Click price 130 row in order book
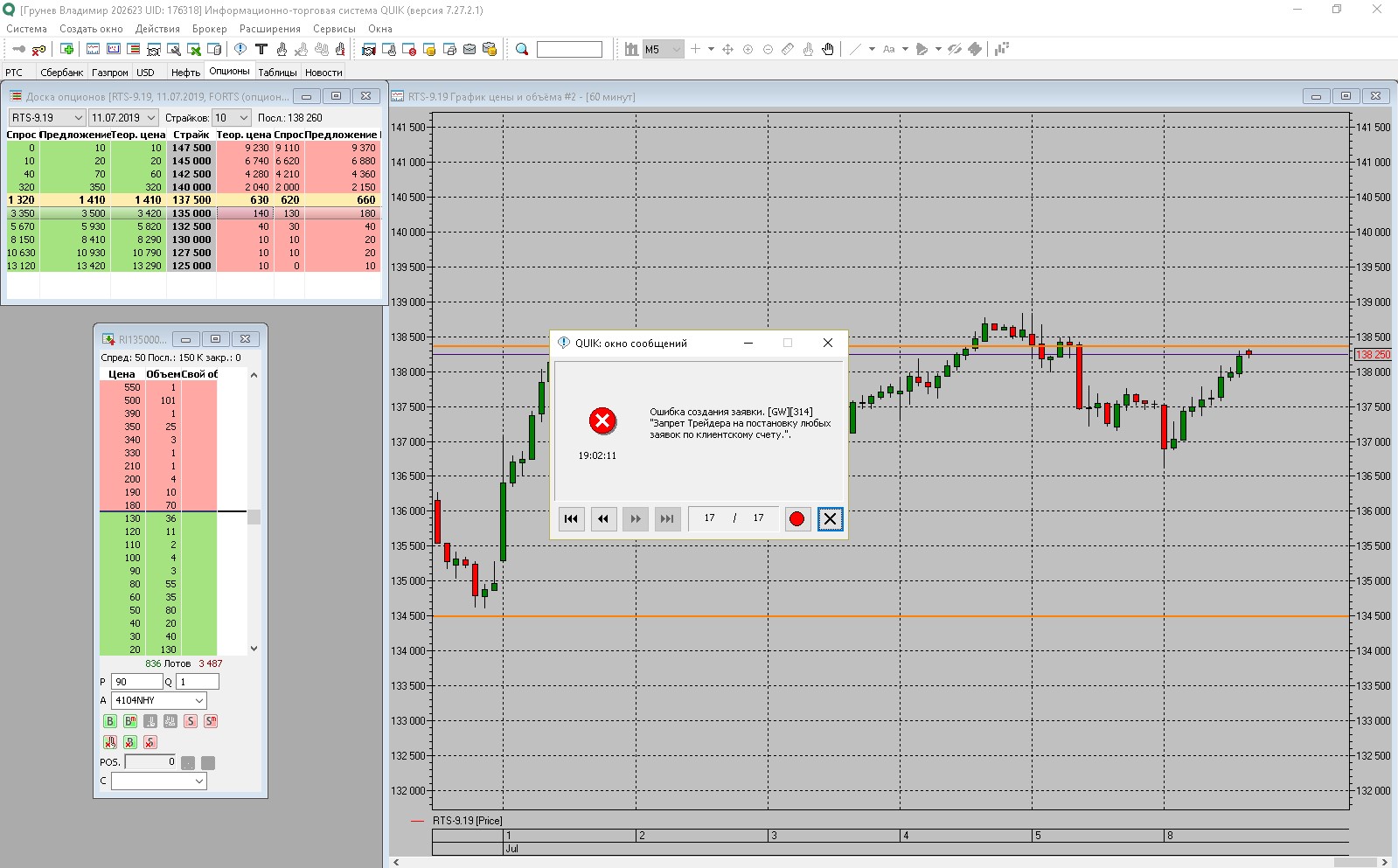The height and width of the screenshot is (868, 1398). pos(158,518)
